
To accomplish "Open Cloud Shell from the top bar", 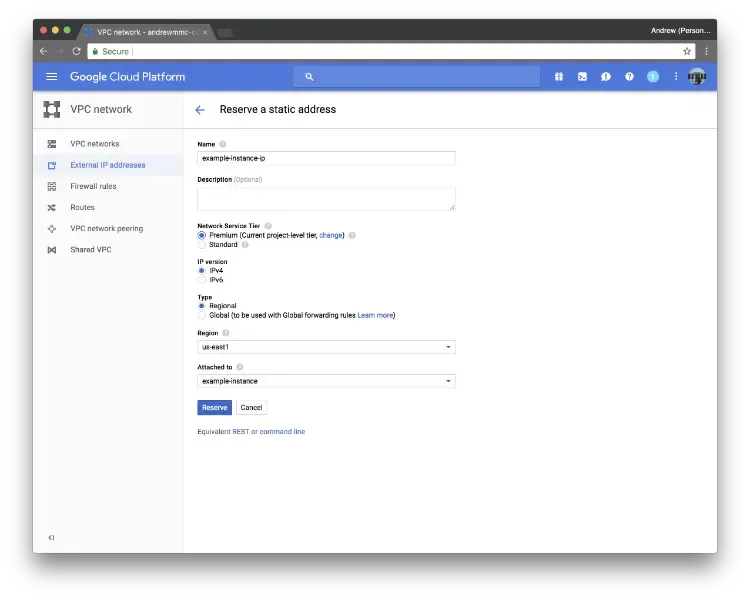I will 582,77.
